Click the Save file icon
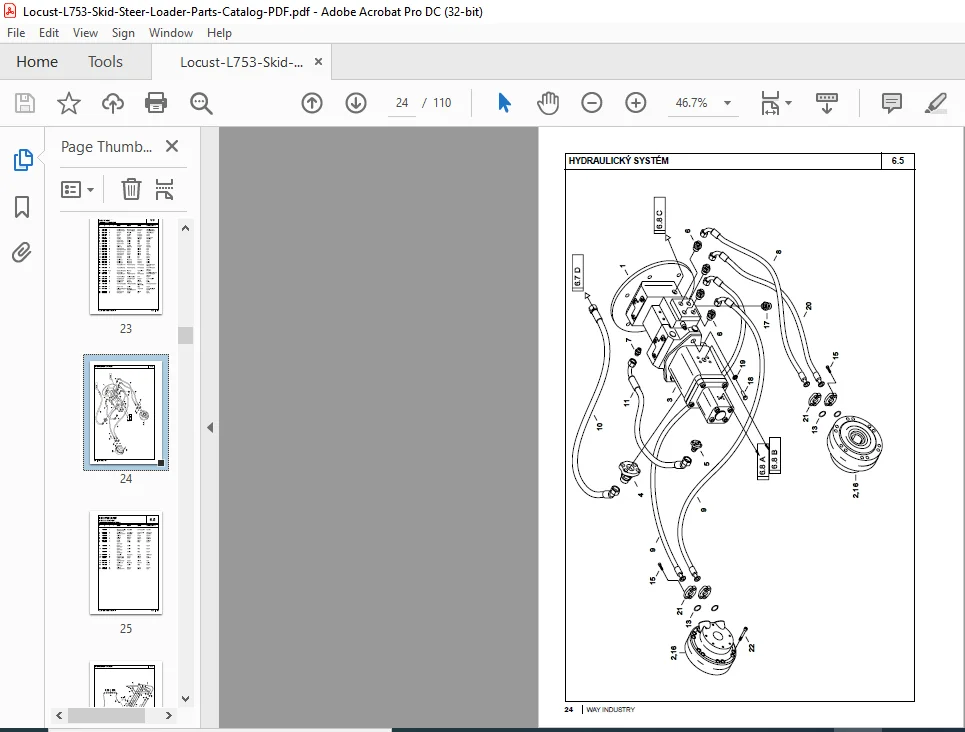Image resolution: width=965 pixels, height=732 pixels. pyautogui.click(x=25, y=103)
